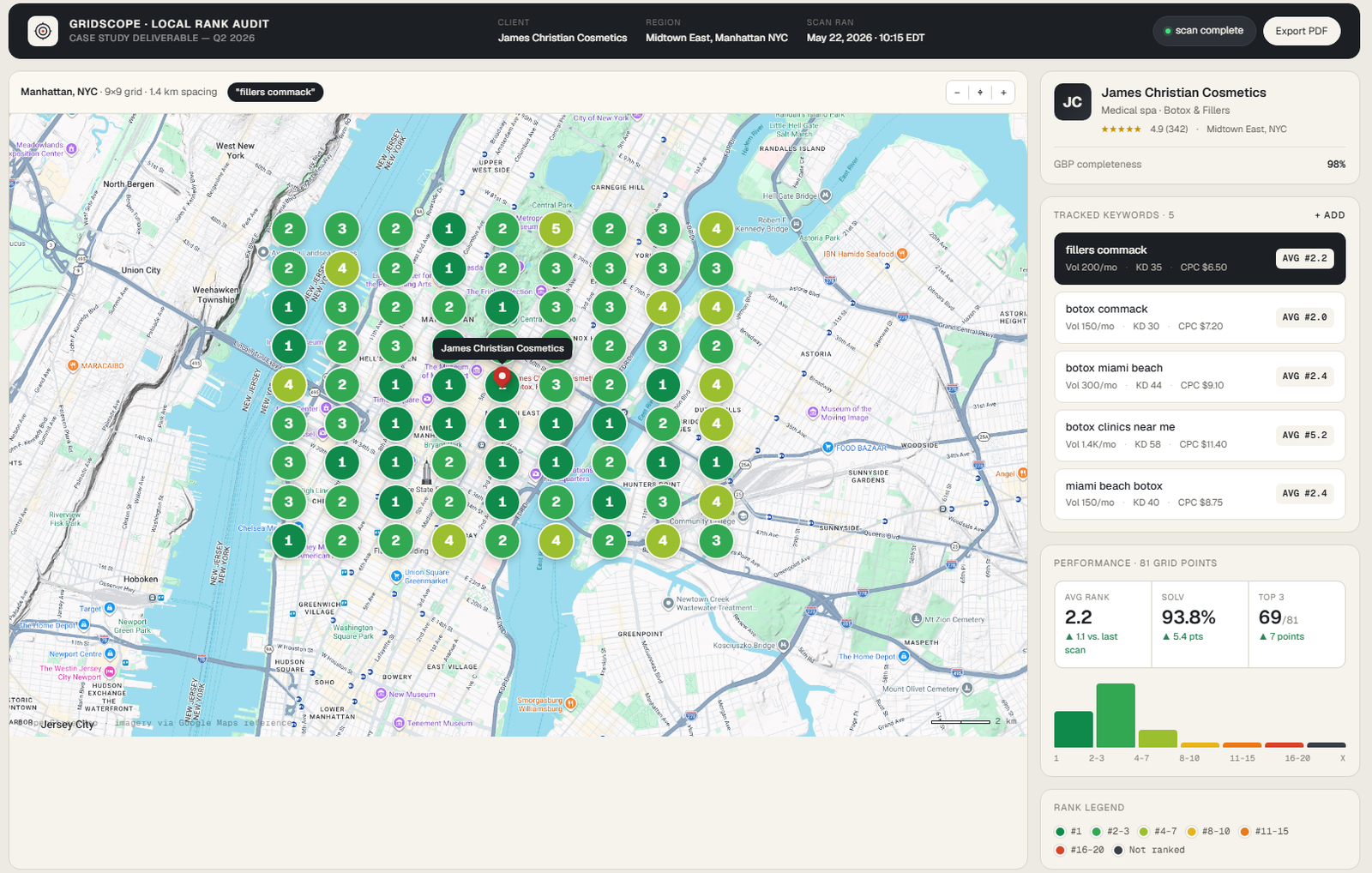Click the Union City label on map
This screenshot has width=1372, height=873.
point(141,270)
